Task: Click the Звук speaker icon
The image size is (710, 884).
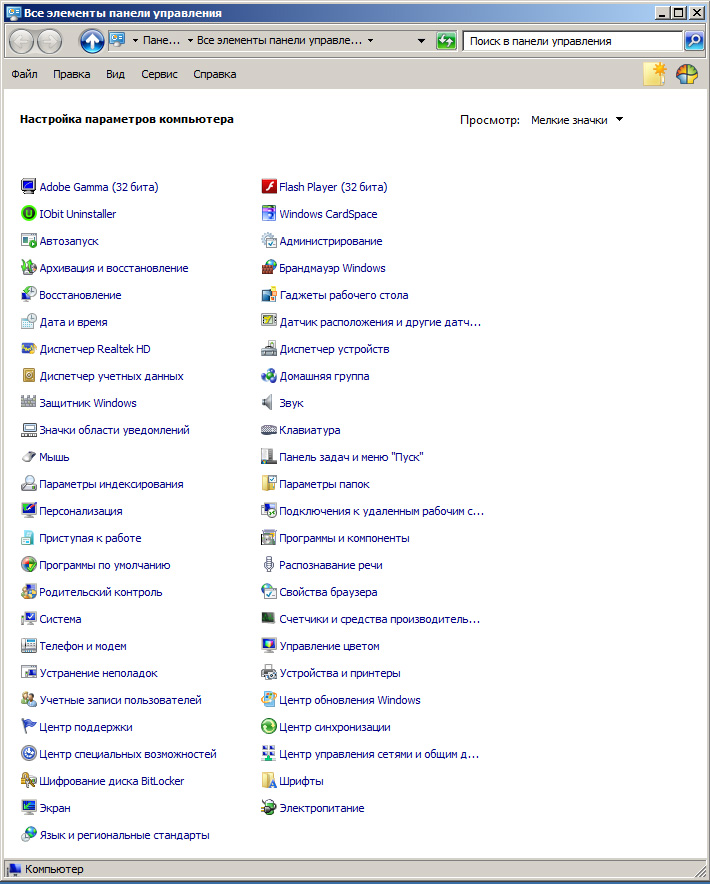Action: click(268, 403)
